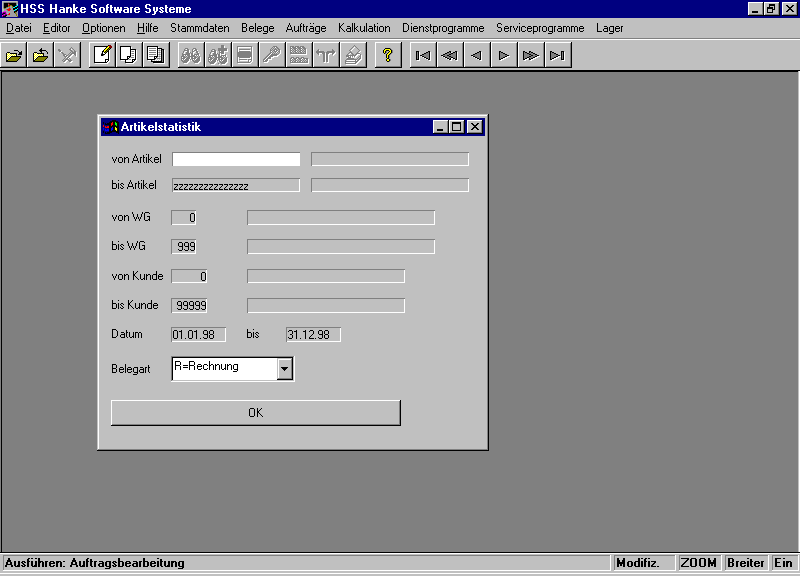The image size is (800, 576).
Task: Click the yellow question mark help icon
Action: point(387,55)
